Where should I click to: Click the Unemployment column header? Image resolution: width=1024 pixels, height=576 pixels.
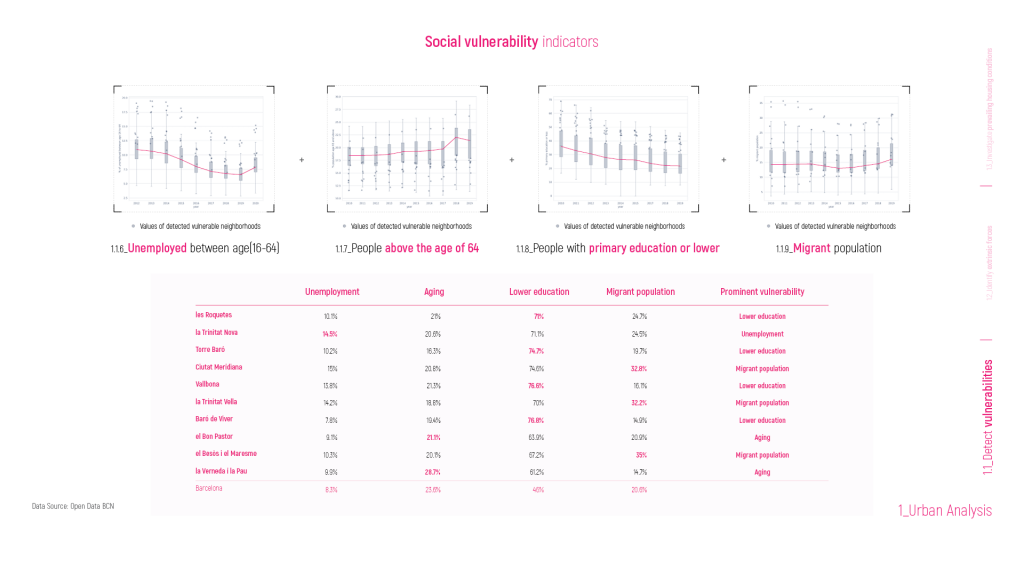332,292
